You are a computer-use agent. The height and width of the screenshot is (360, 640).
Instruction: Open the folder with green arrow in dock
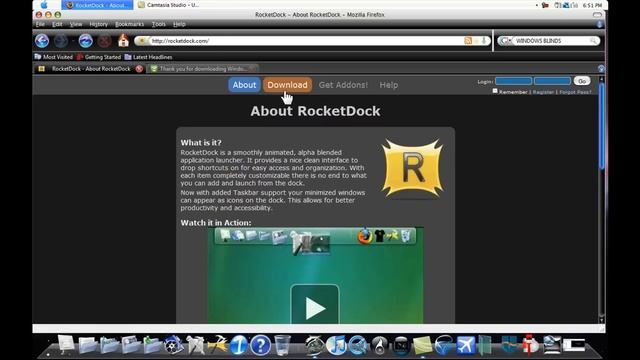pos(152,344)
